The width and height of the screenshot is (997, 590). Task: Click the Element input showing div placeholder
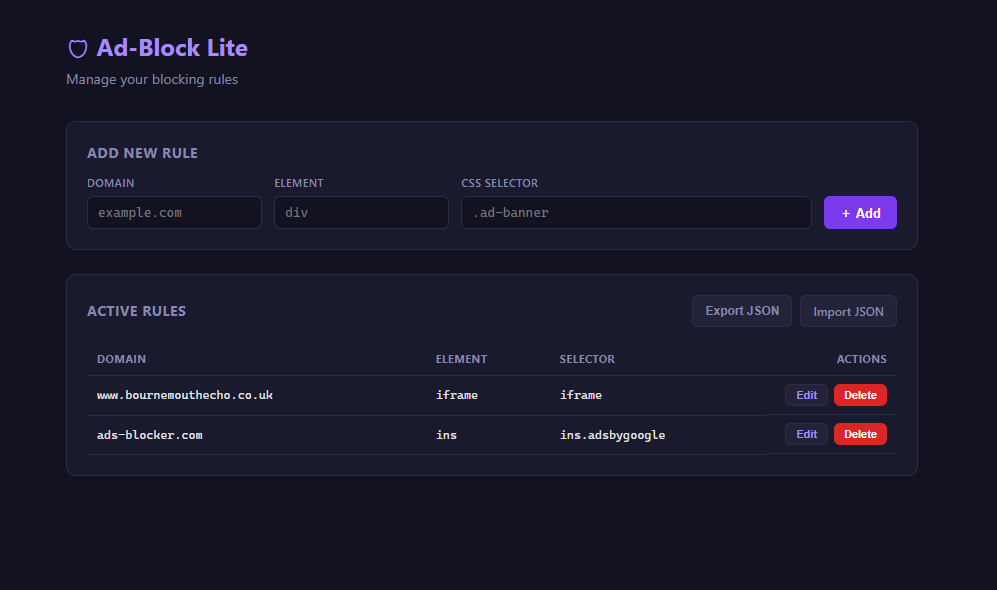coord(361,212)
